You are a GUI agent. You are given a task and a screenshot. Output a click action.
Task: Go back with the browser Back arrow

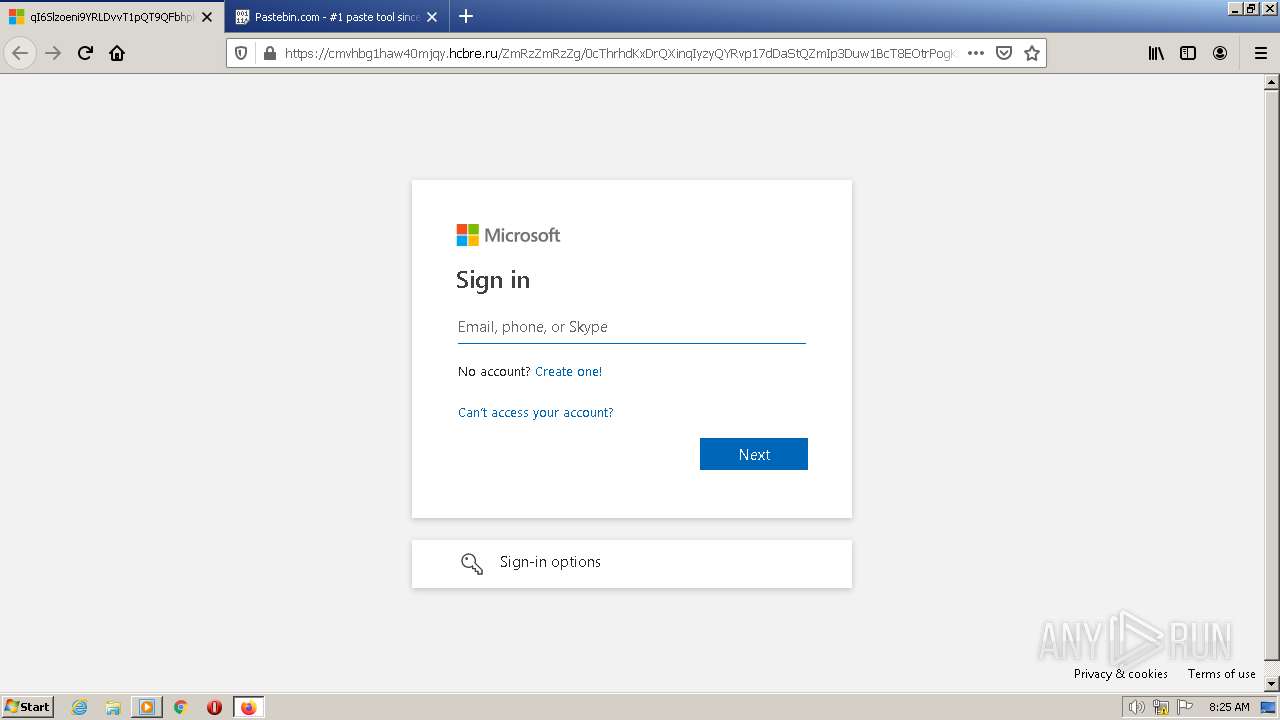tap(20, 53)
